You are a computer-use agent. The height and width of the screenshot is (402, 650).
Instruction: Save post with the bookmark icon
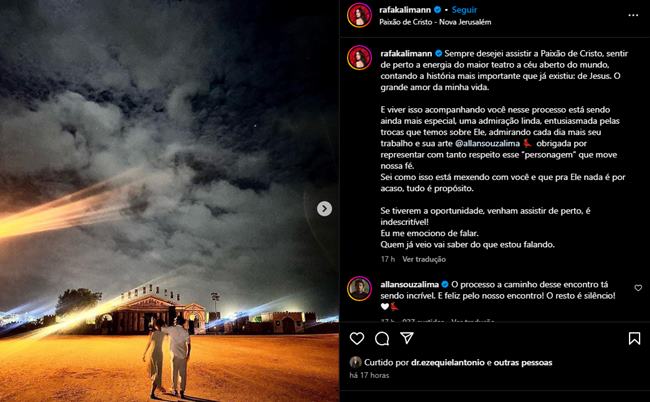point(634,339)
